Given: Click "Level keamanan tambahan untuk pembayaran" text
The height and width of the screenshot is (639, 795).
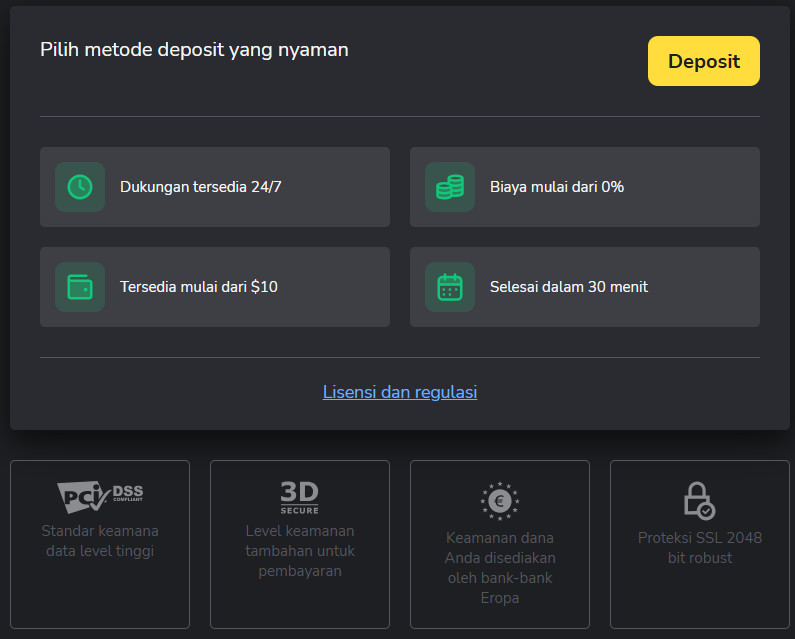Looking at the screenshot, I should click(x=300, y=551).
